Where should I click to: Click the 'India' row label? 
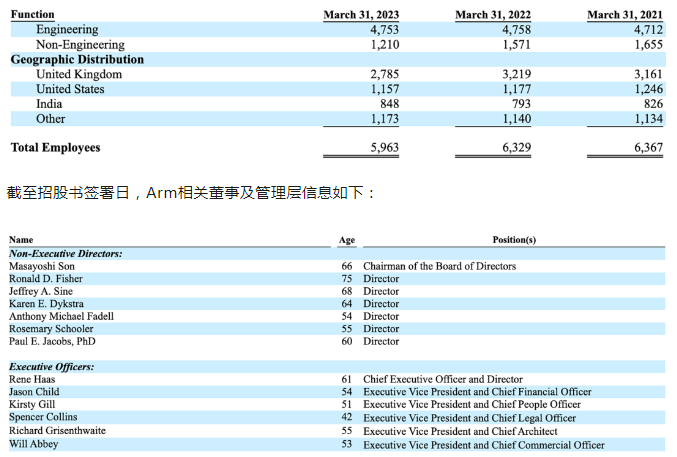pyautogui.click(x=49, y=104)
